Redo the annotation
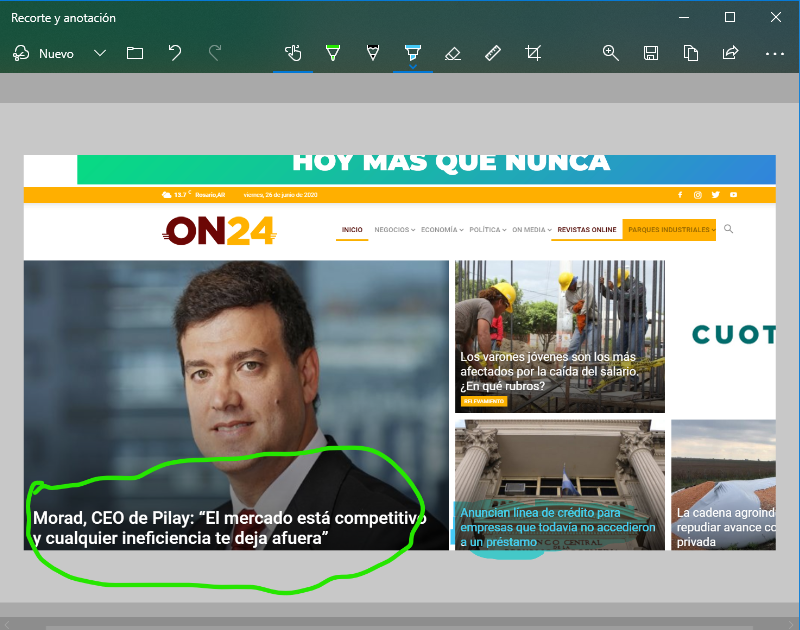This screenshot has width=800, height=630. pos(215,53)
